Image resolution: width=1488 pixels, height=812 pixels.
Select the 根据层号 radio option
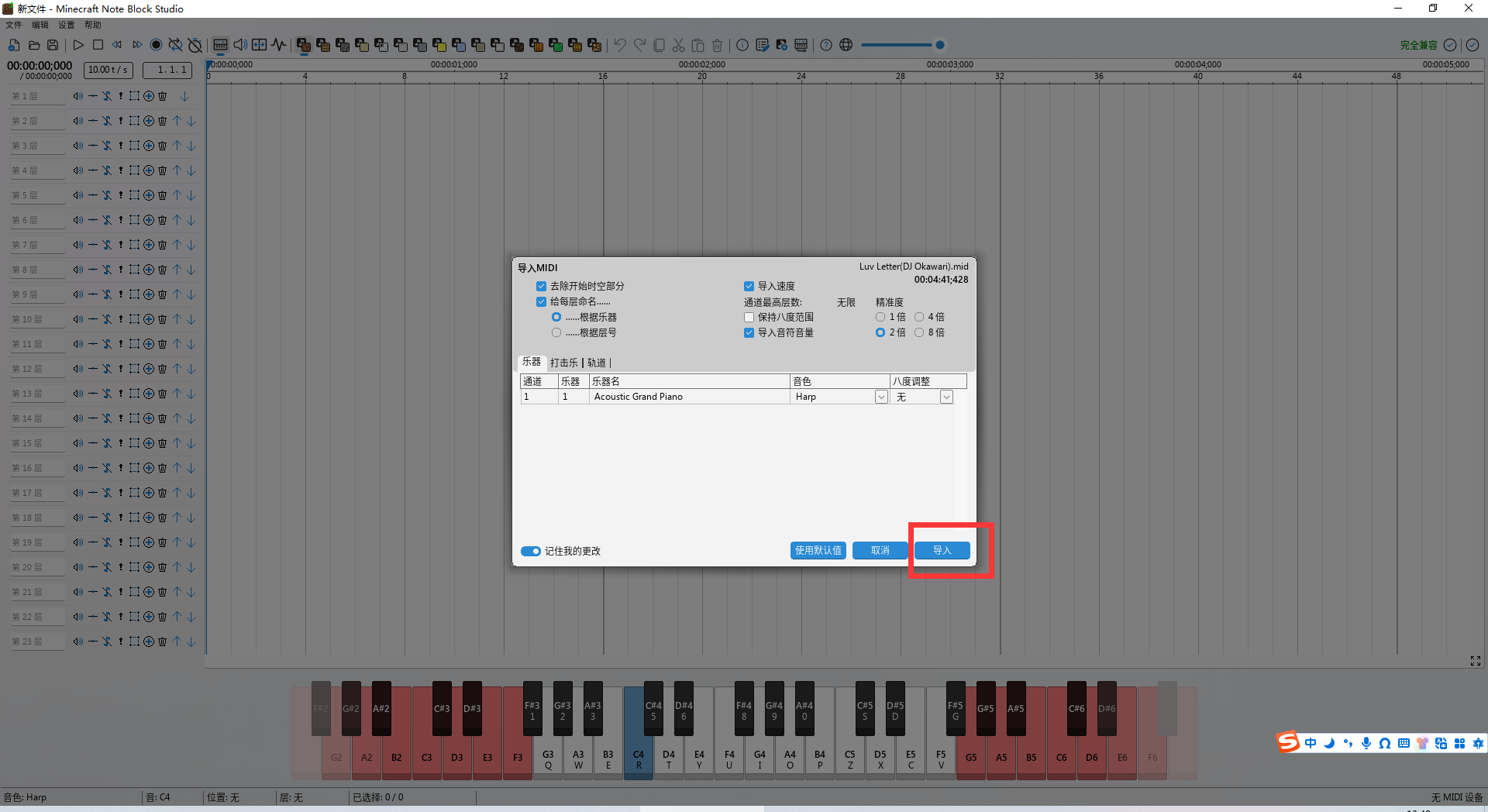556,332
